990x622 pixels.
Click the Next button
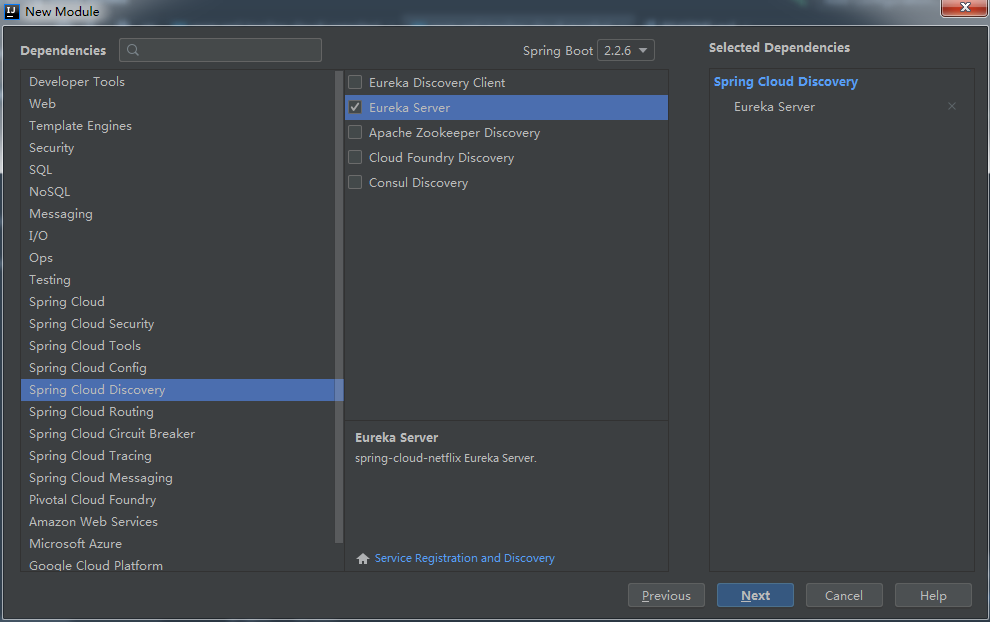click(755, 595)
